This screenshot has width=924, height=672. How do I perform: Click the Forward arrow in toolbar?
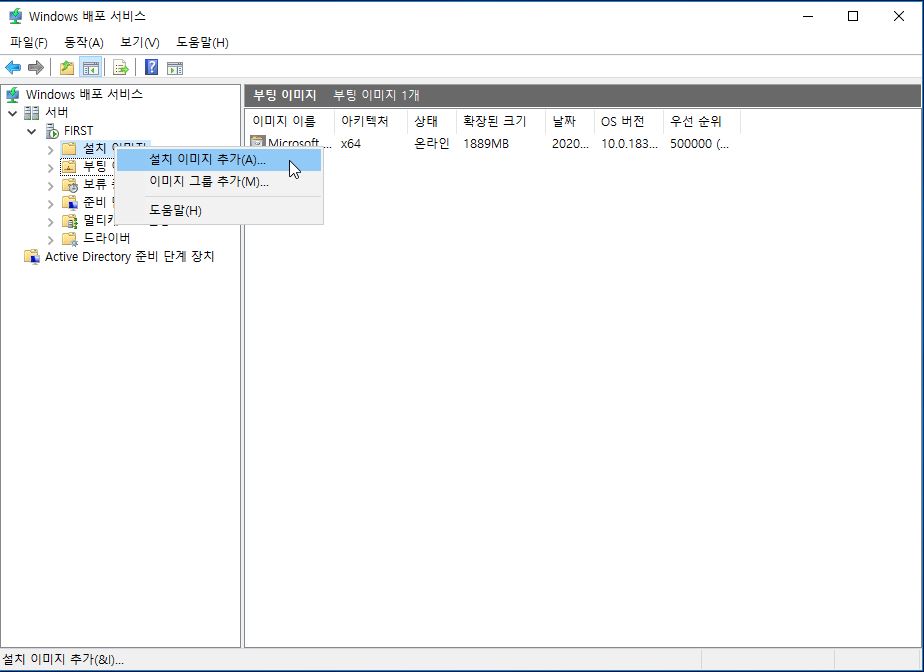(x=36, y=68)
